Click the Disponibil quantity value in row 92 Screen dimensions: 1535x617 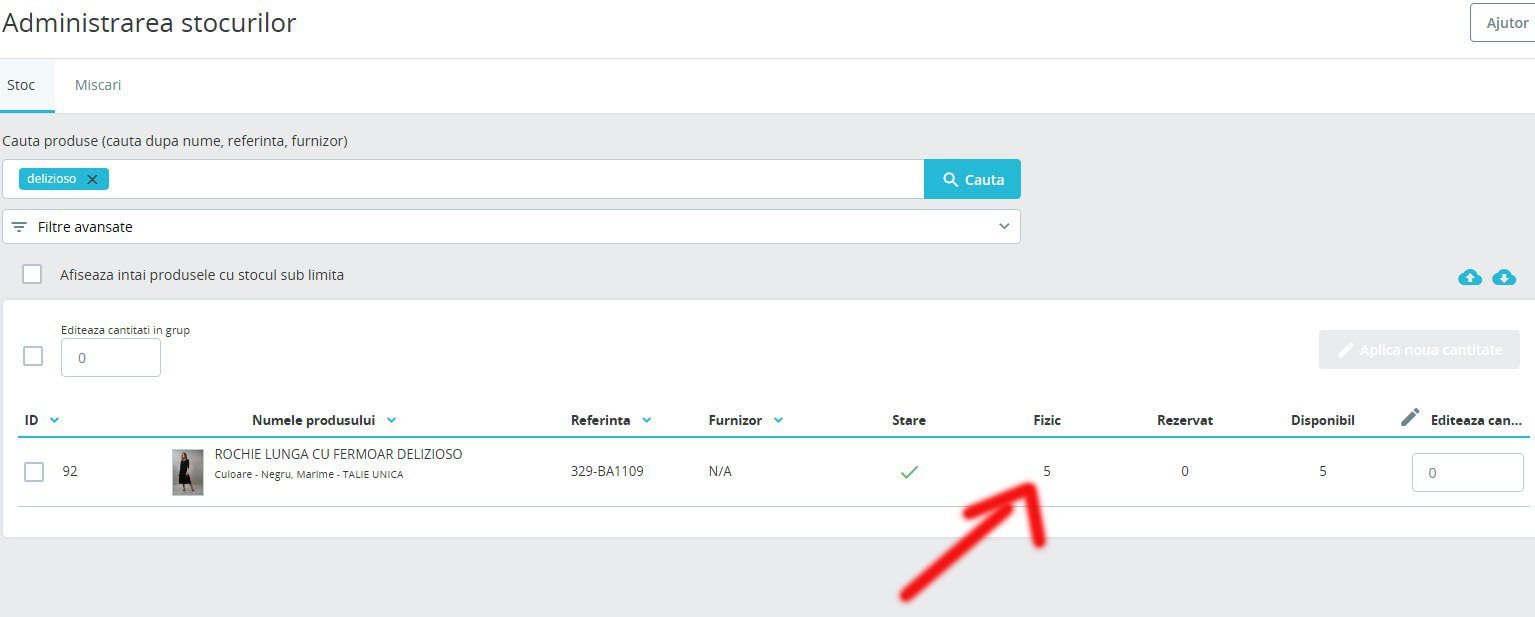coord(1323,471)
